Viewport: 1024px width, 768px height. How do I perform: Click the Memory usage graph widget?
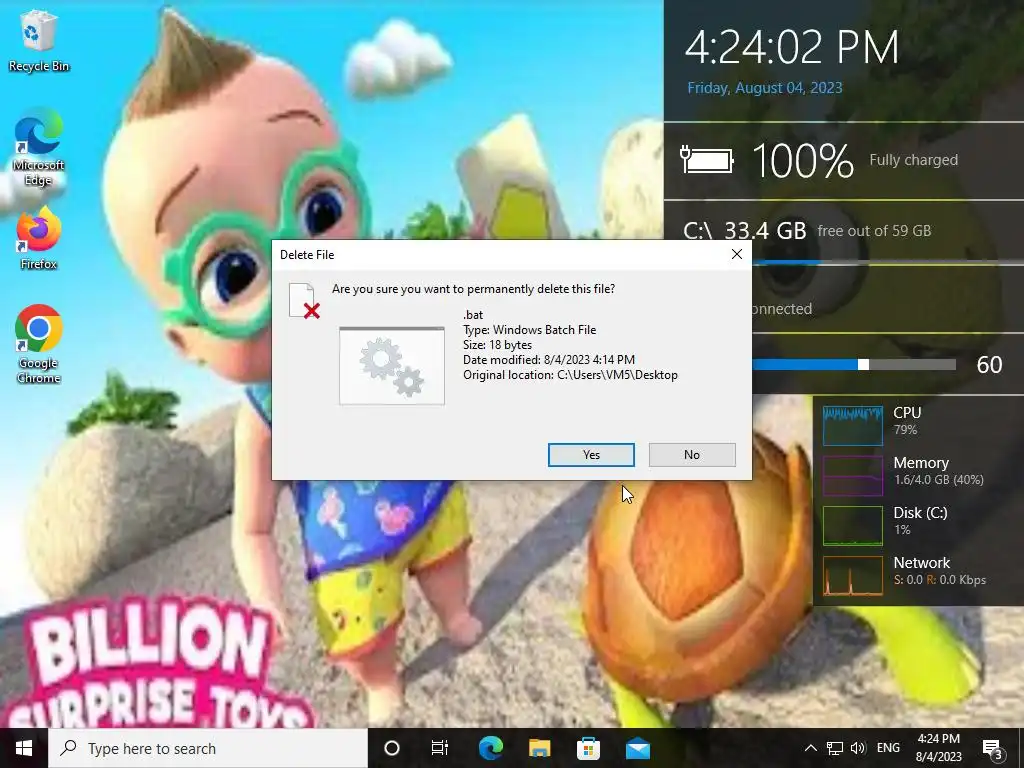click(x=853, y=475)
